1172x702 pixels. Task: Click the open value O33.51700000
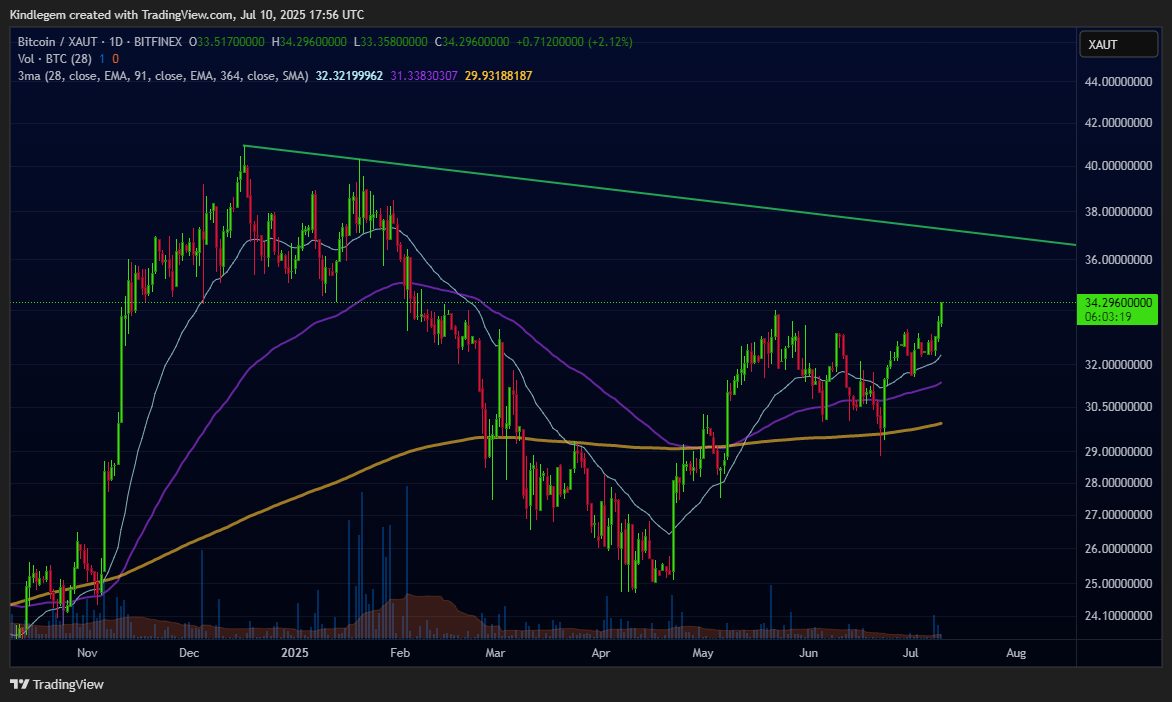226,42
